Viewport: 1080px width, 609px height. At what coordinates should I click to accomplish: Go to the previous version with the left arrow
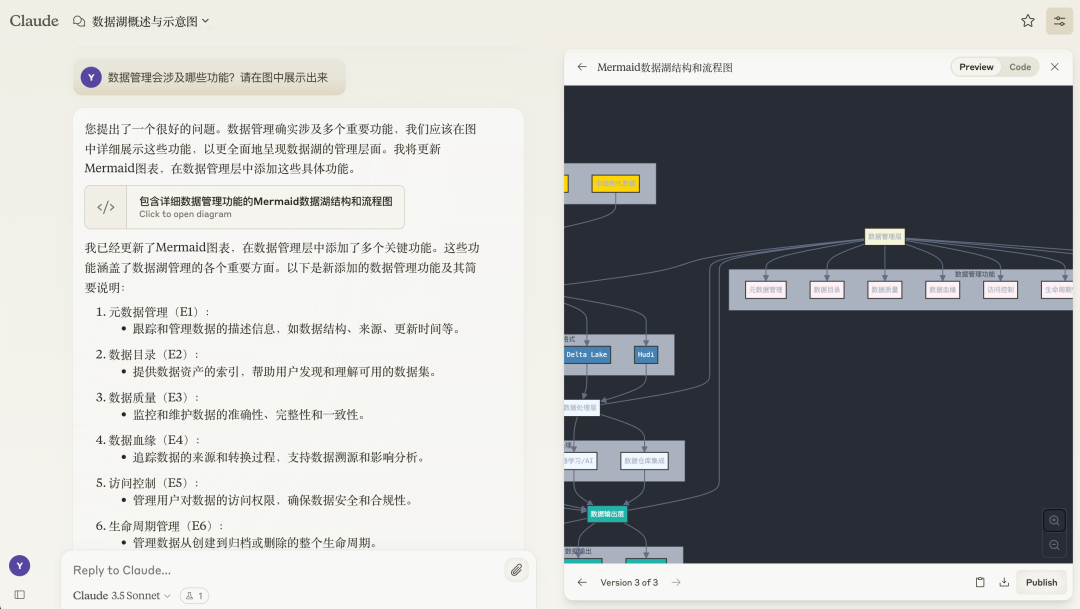581,582
